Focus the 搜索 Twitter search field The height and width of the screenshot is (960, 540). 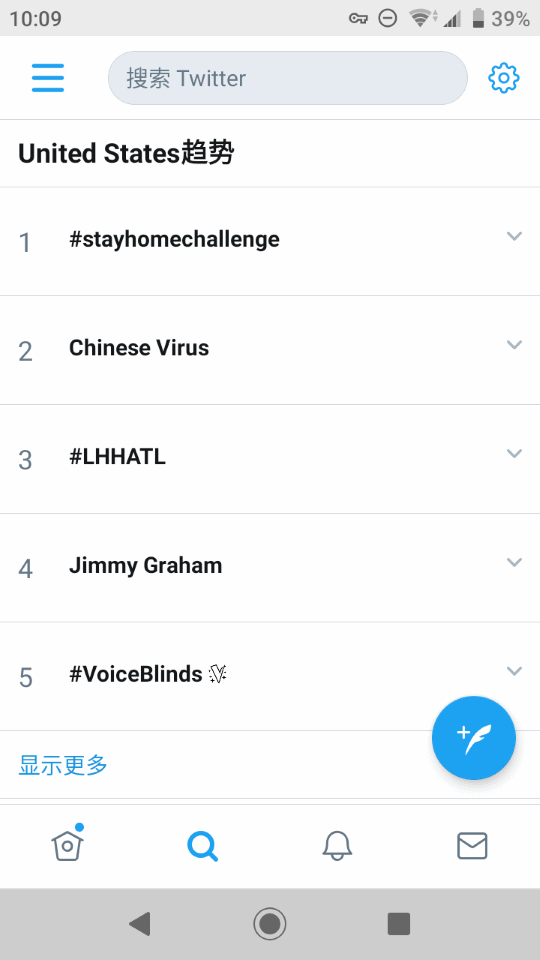point(288,78)
